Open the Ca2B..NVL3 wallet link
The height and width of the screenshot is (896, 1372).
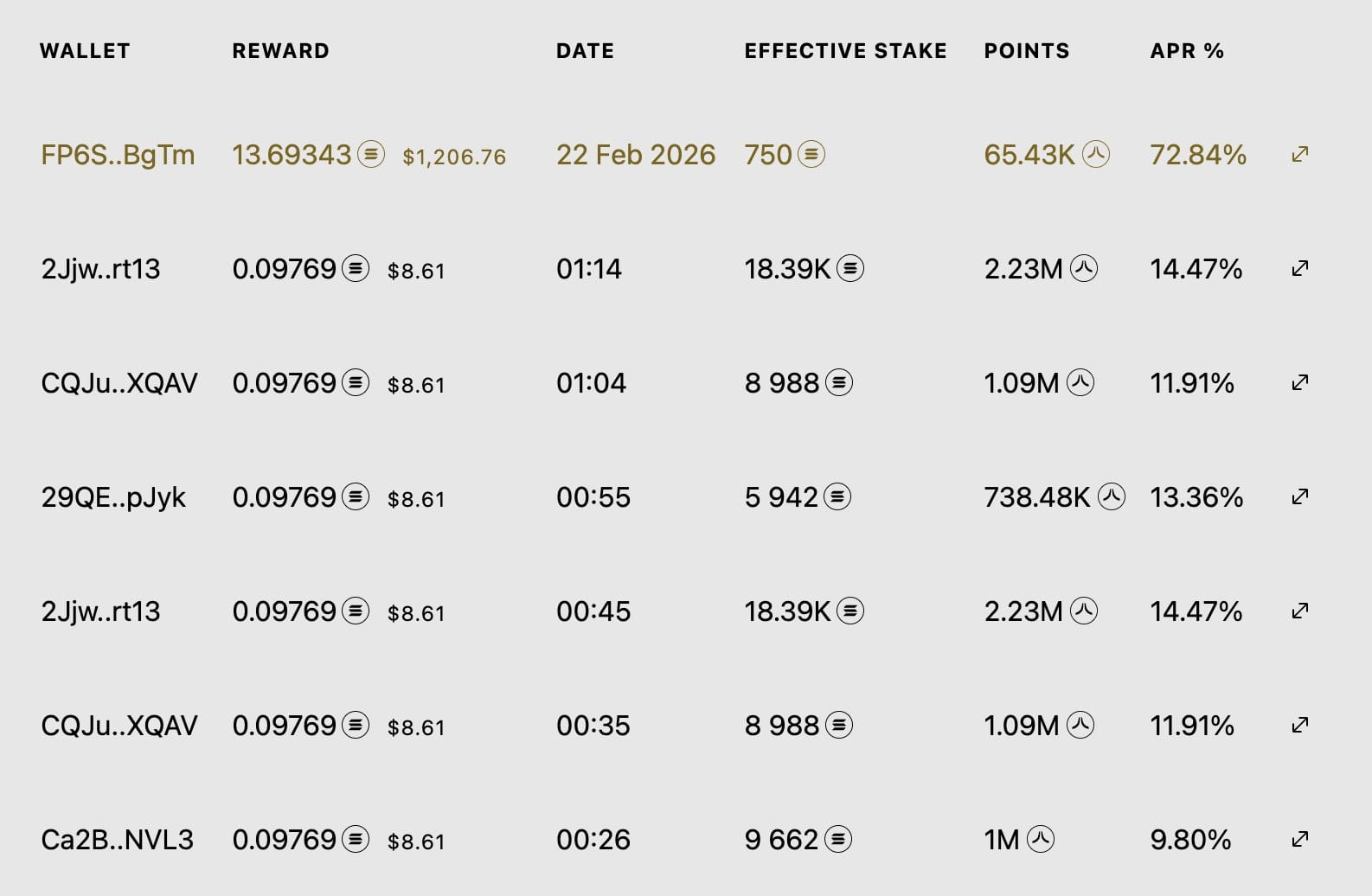pos(118,840)
